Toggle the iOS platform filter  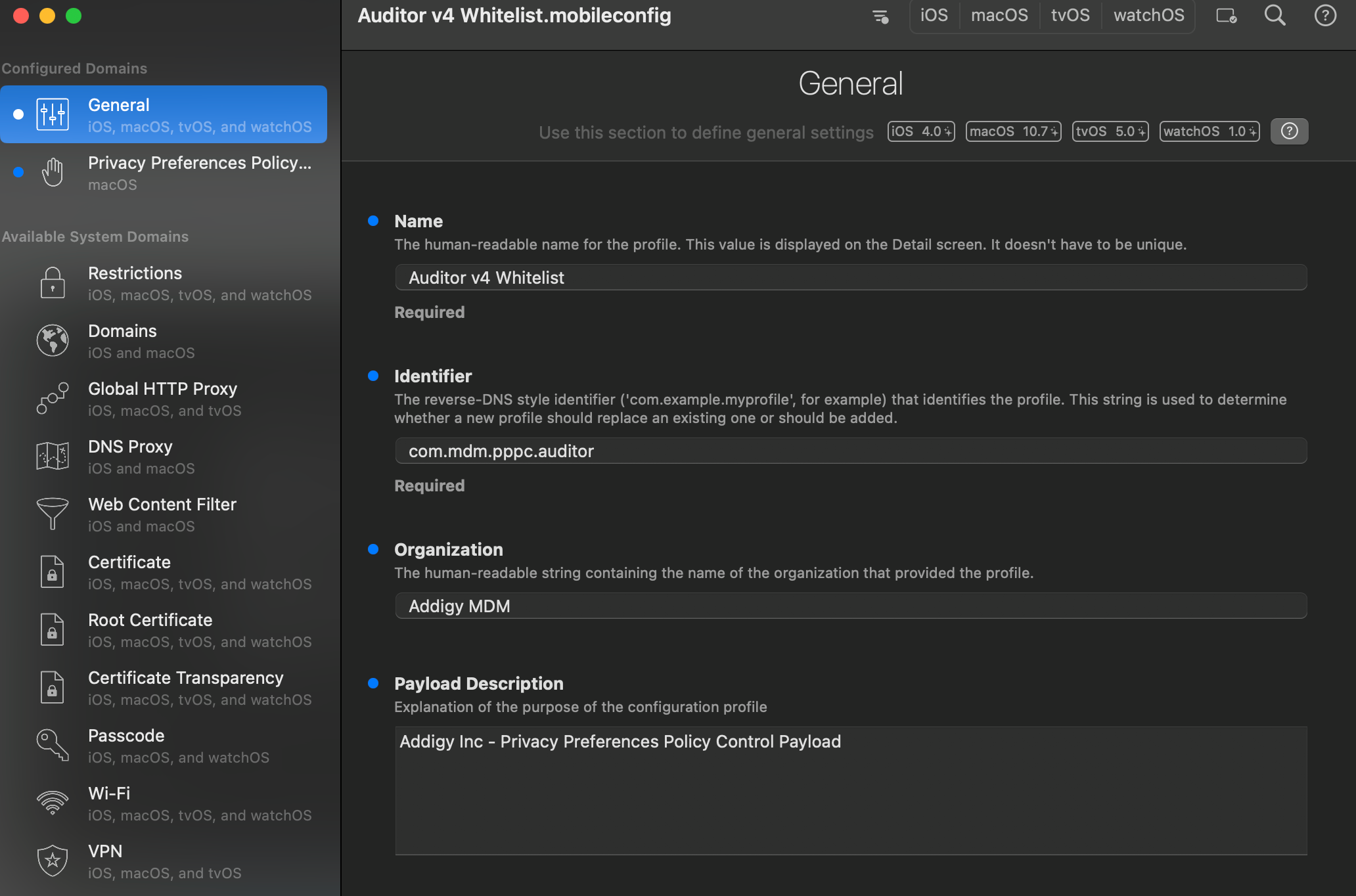(934, 15)
